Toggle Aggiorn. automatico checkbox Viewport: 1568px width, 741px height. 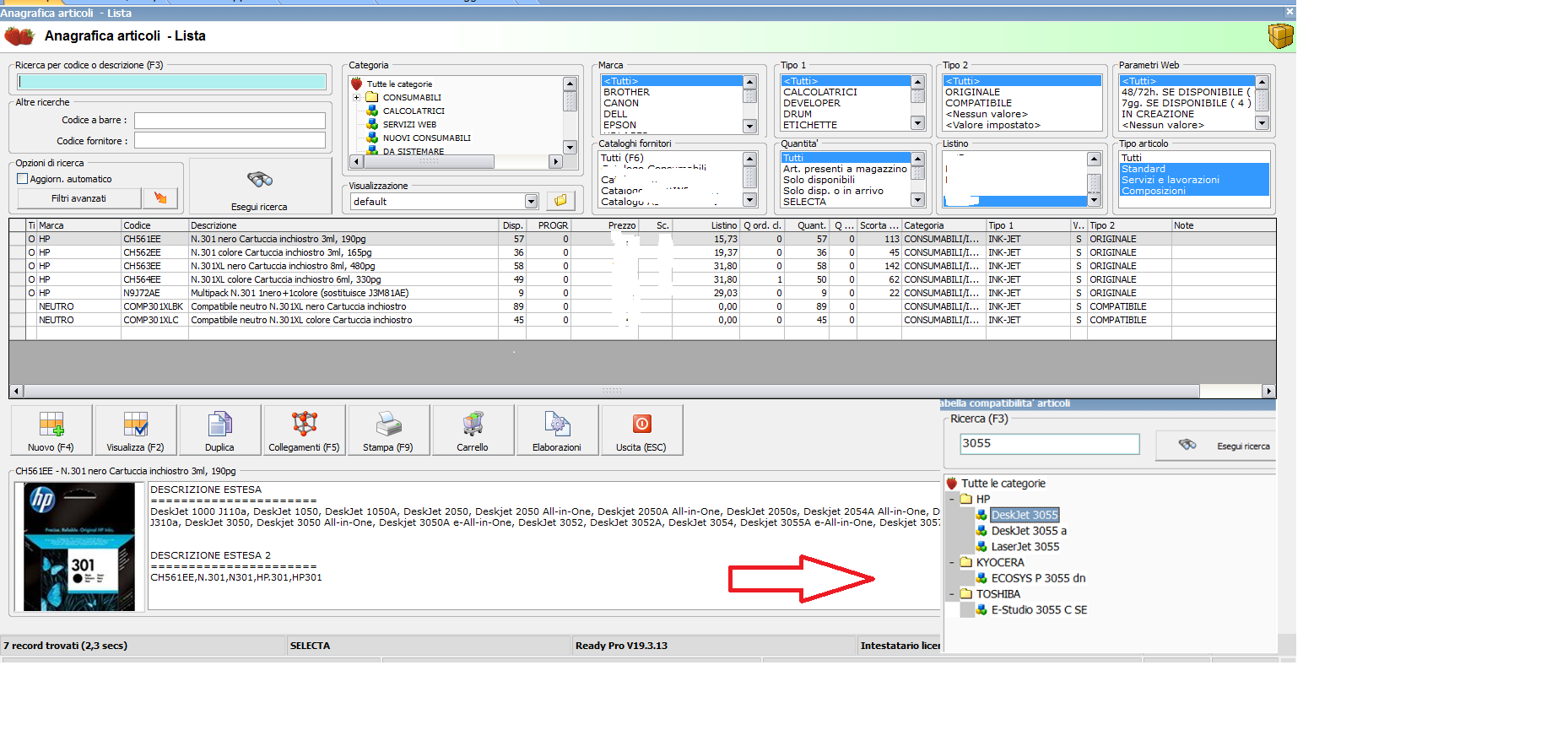(x=23, y=179)
